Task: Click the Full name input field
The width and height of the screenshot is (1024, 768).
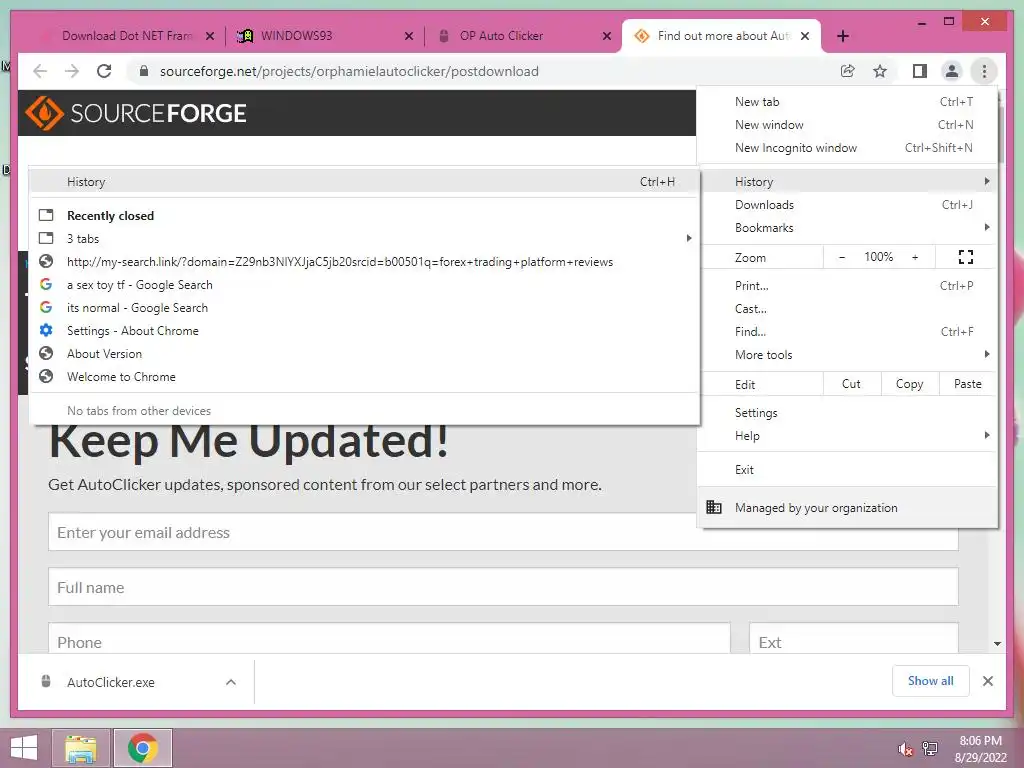Action: (x=503, y=587)
